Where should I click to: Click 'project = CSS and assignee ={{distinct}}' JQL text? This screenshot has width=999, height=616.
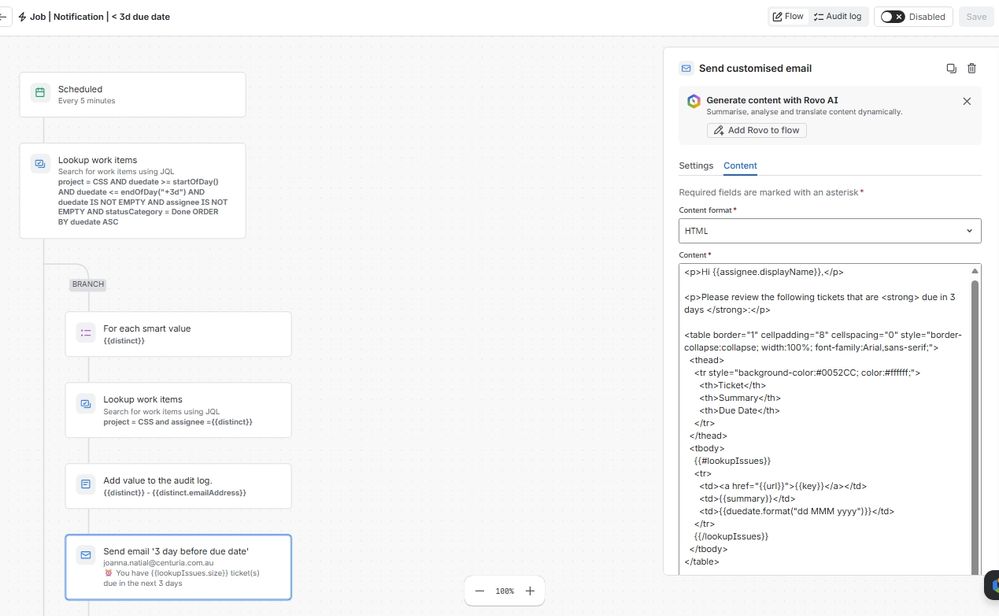point(178,422)
